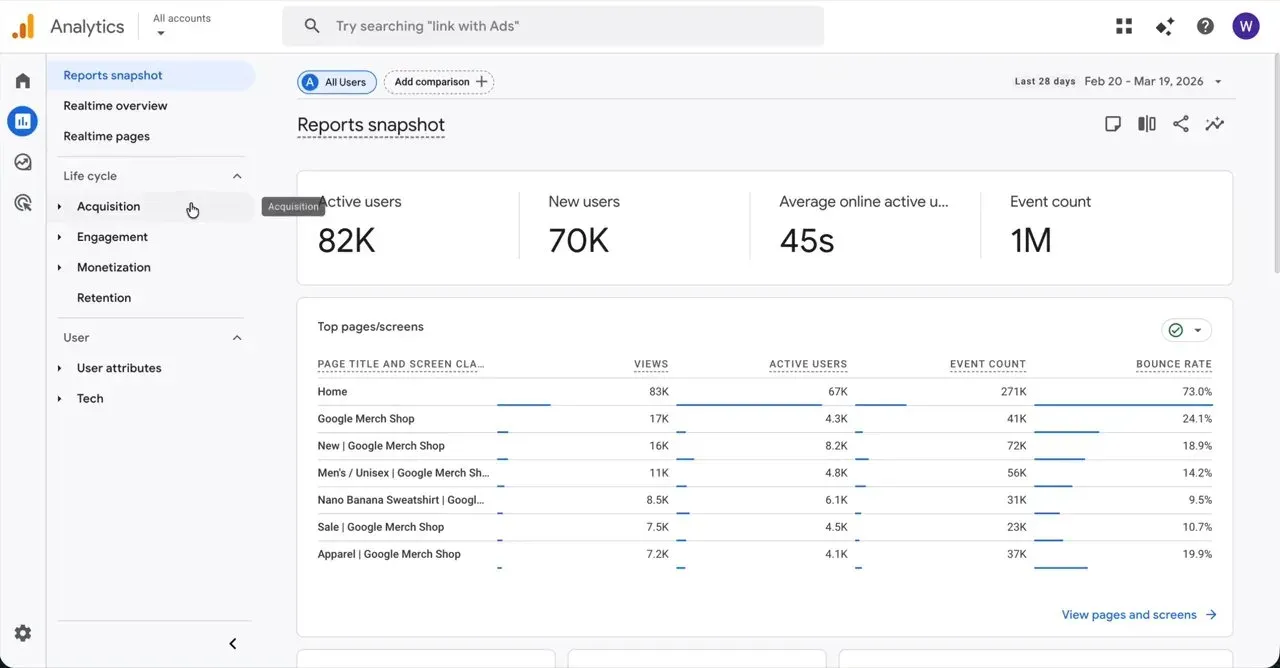
Task: Open the Google apps grid icon
Action: tap(1124, 26)
